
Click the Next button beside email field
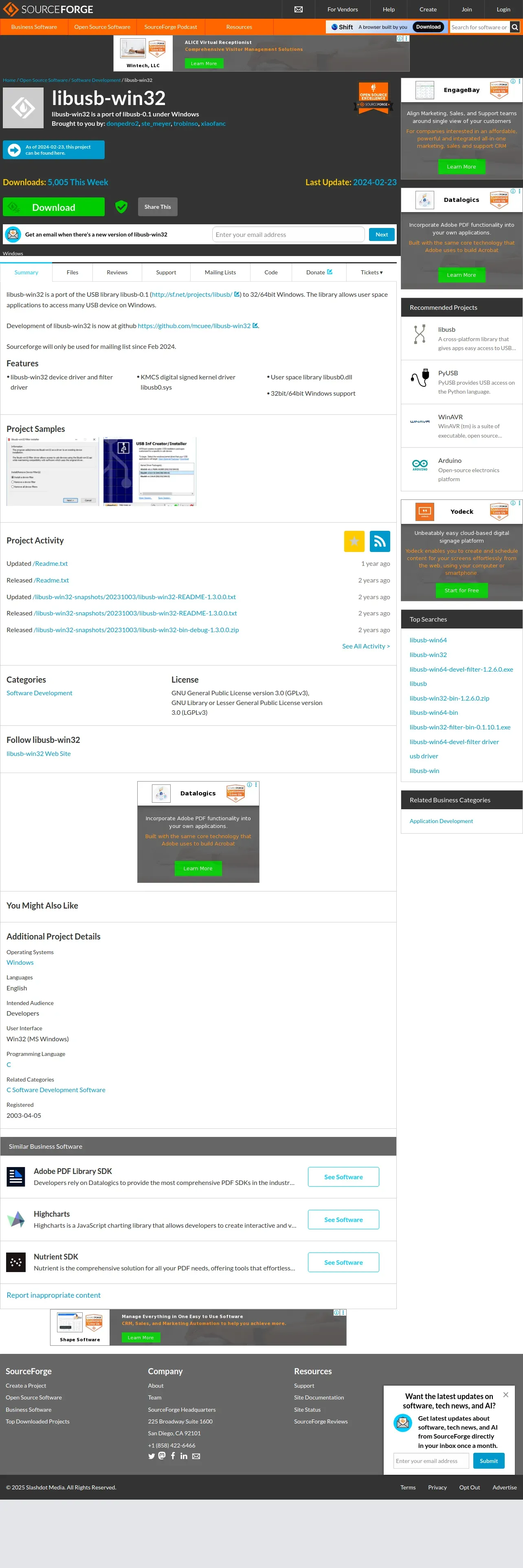pyautogui.click(x=382, y=234)
